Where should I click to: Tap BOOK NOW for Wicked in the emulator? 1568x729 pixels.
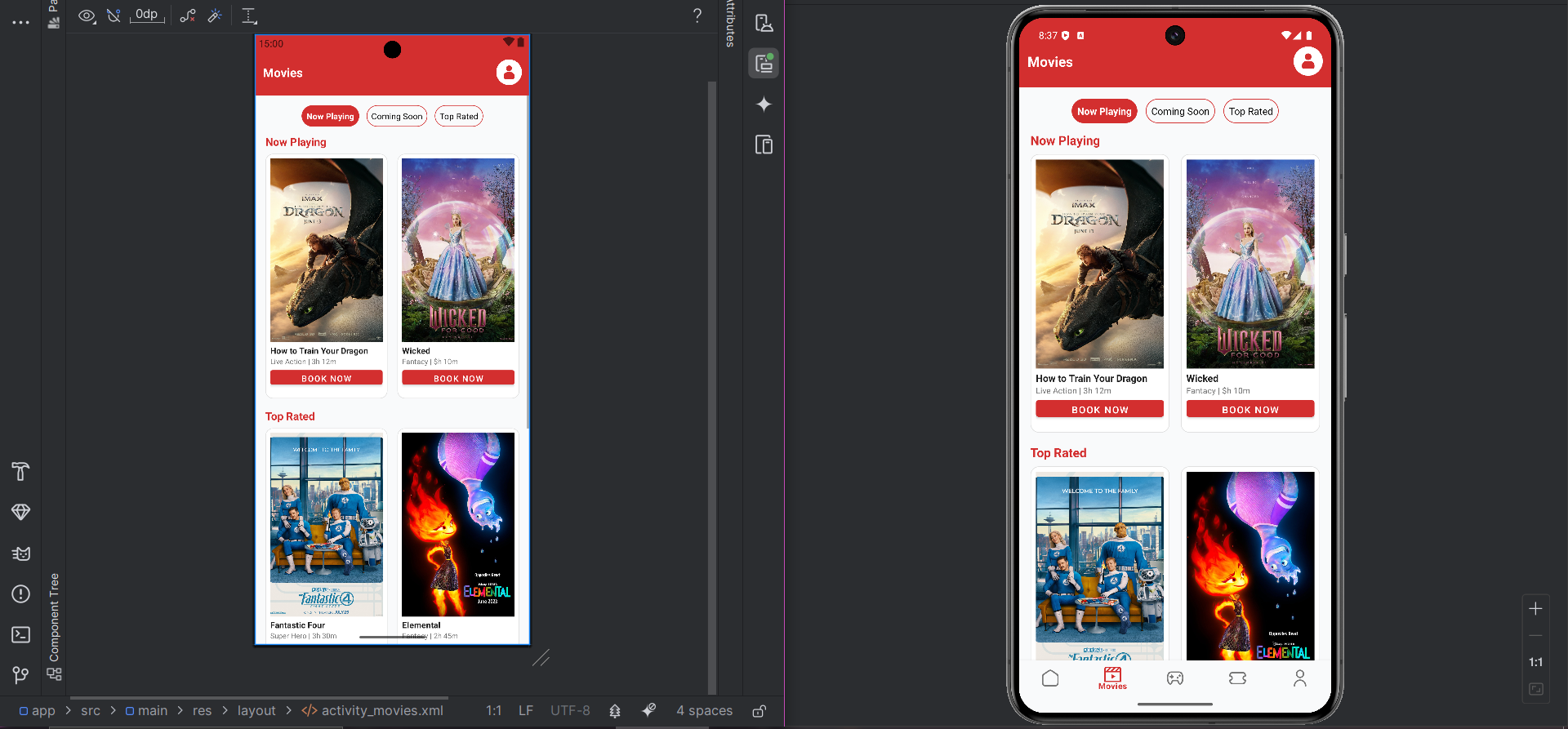point(1250,409)
